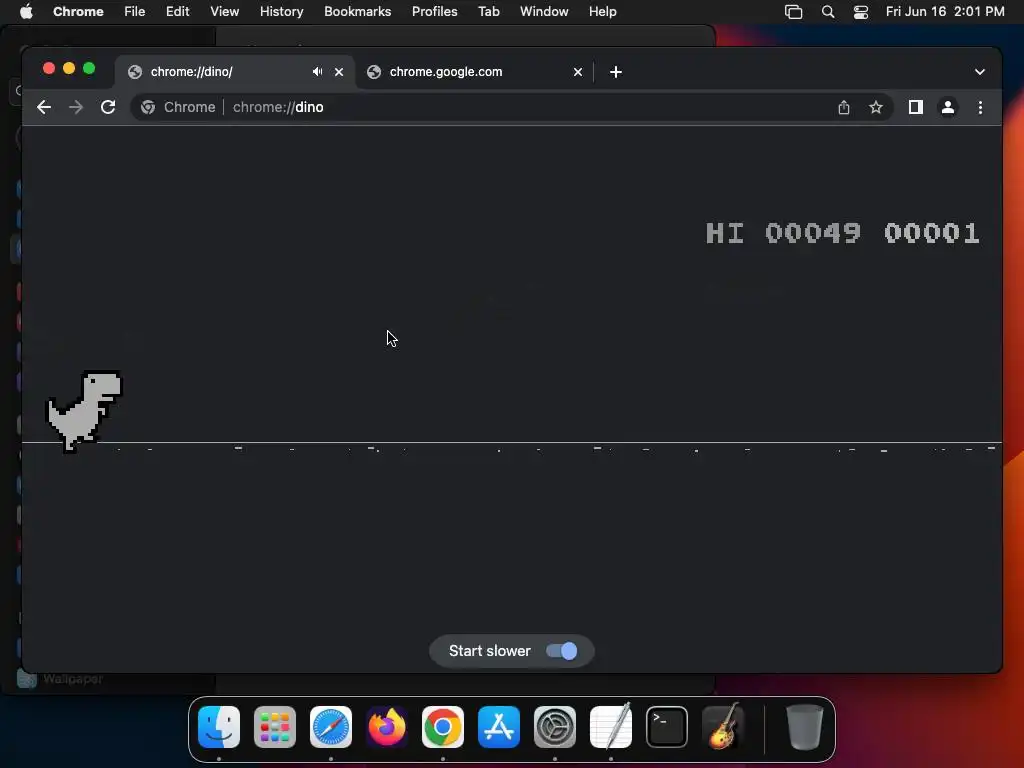Open the File menu

135,12
